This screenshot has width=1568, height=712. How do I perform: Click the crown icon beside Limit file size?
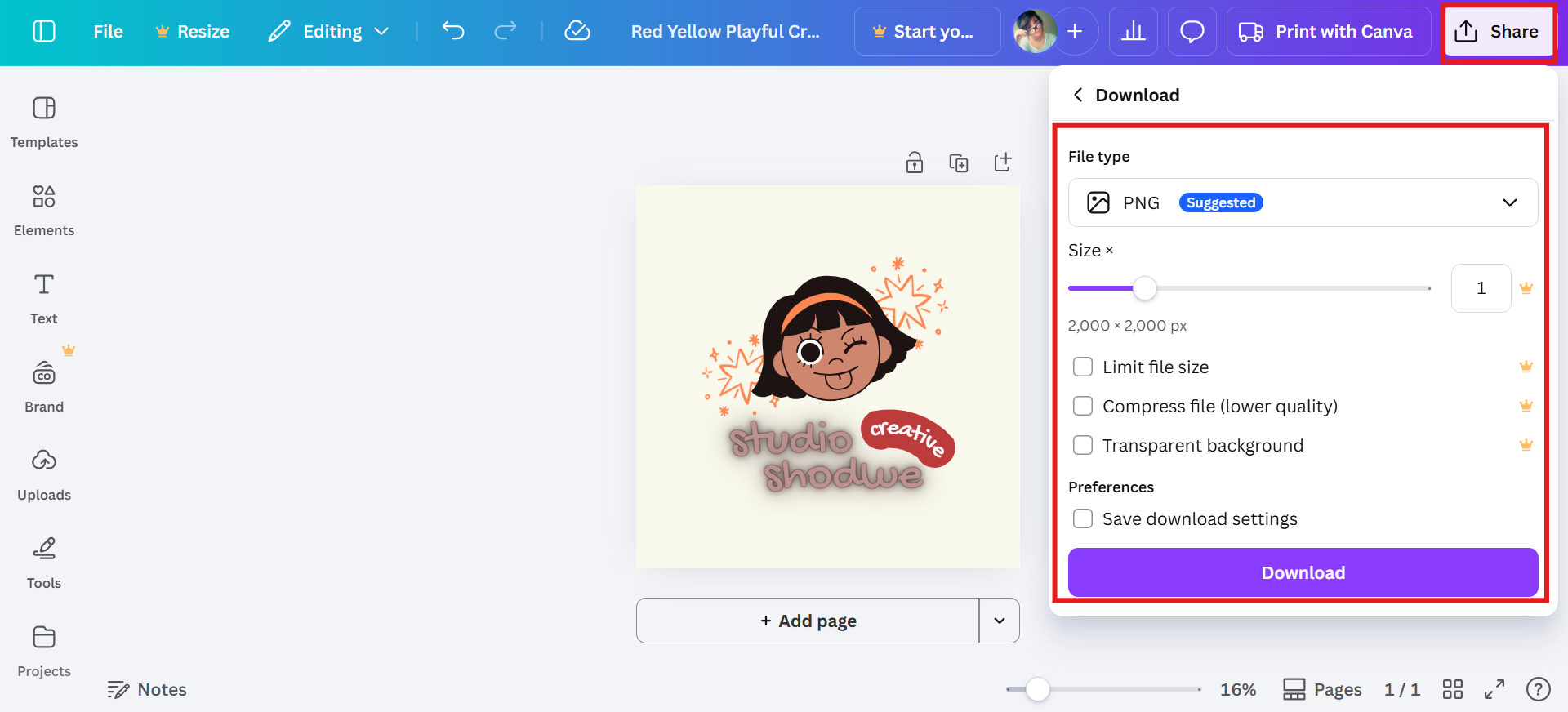coord(1526,367)
